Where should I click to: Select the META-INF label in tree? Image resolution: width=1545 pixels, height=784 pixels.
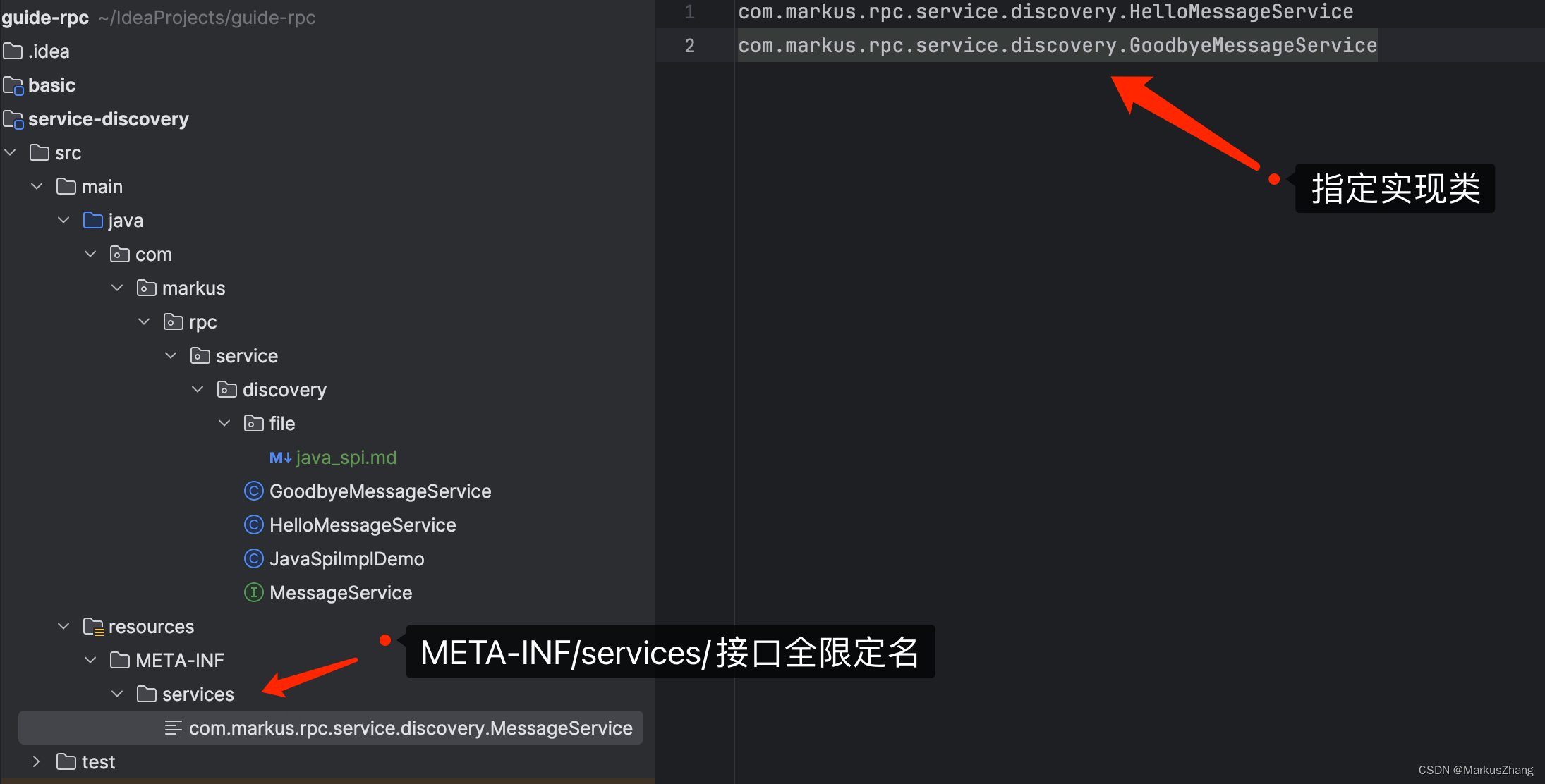coord(180,661)
